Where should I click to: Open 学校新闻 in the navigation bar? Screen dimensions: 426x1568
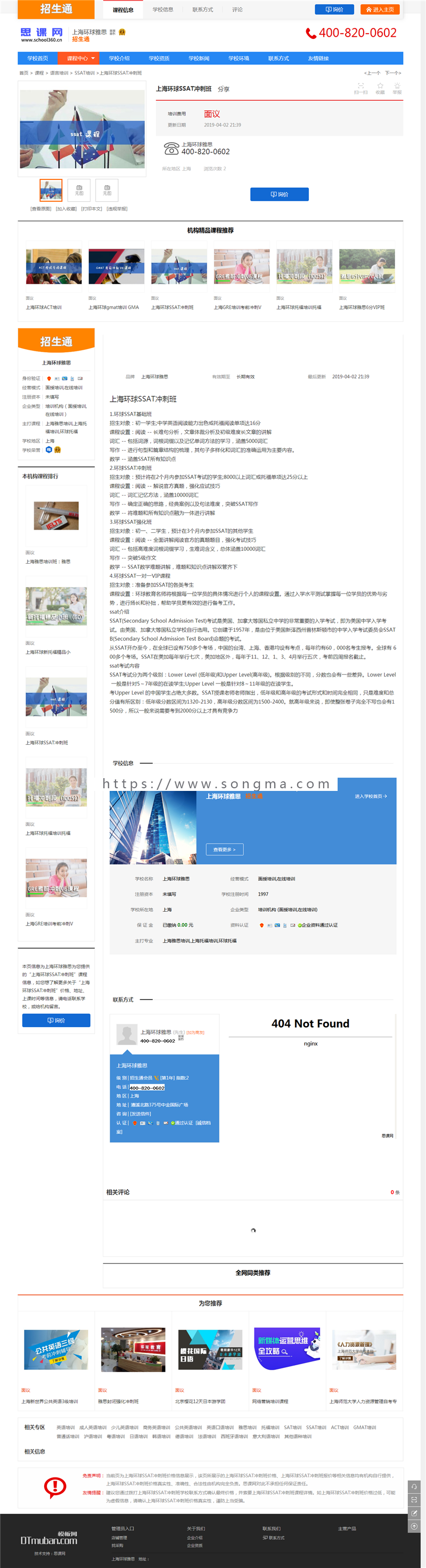[199, 59]
